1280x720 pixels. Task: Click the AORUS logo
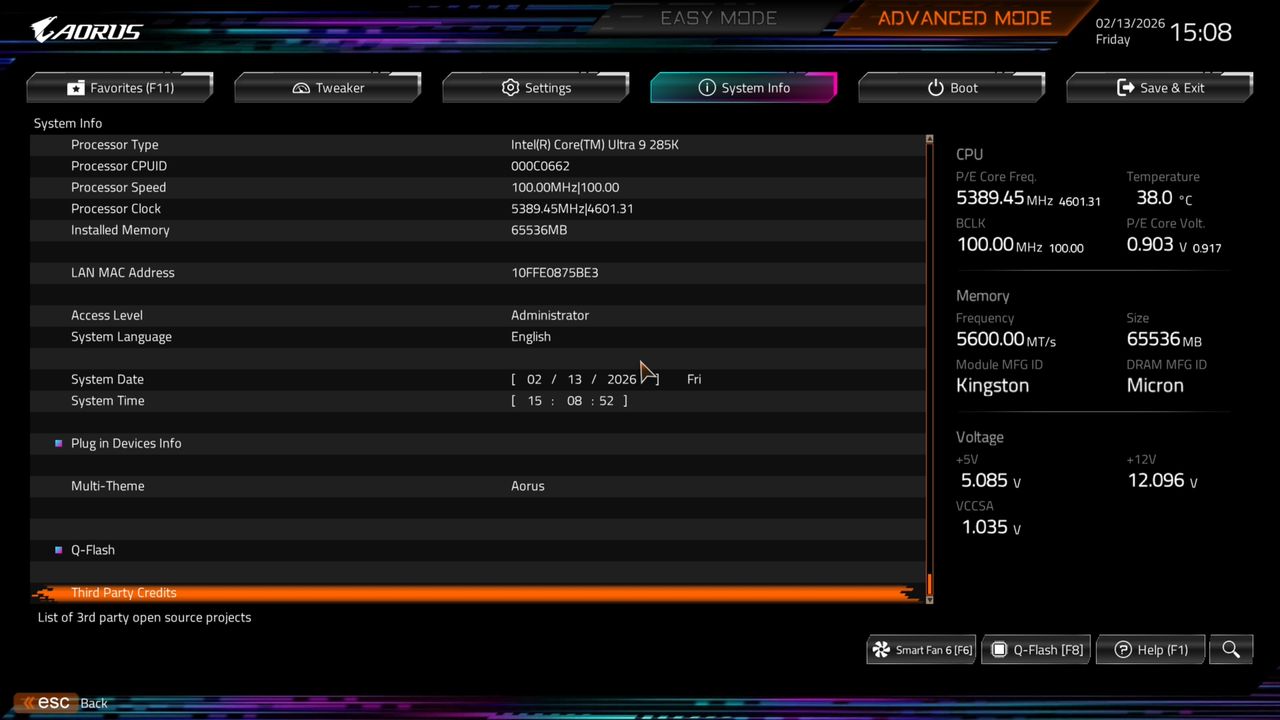(x=85, y=29)
